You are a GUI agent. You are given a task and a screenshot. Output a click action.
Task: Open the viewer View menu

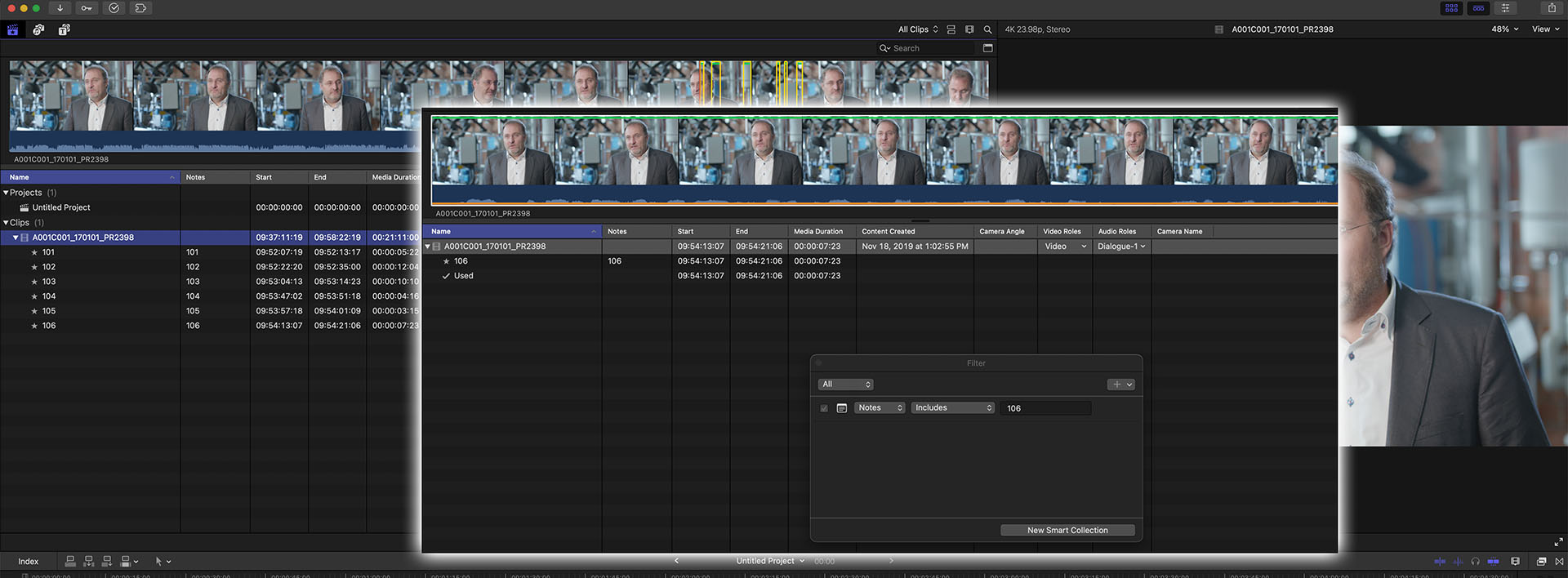click(1545, 29)
